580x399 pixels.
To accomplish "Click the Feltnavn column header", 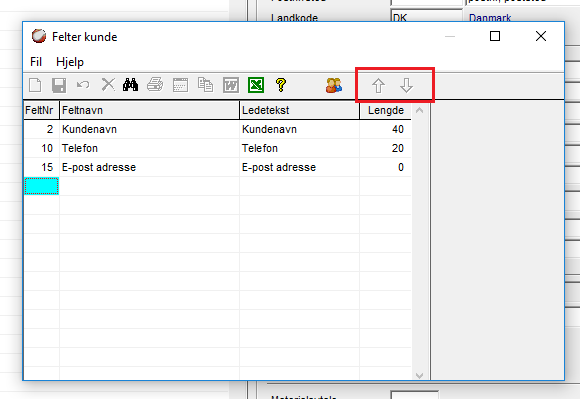I will 149,110.
